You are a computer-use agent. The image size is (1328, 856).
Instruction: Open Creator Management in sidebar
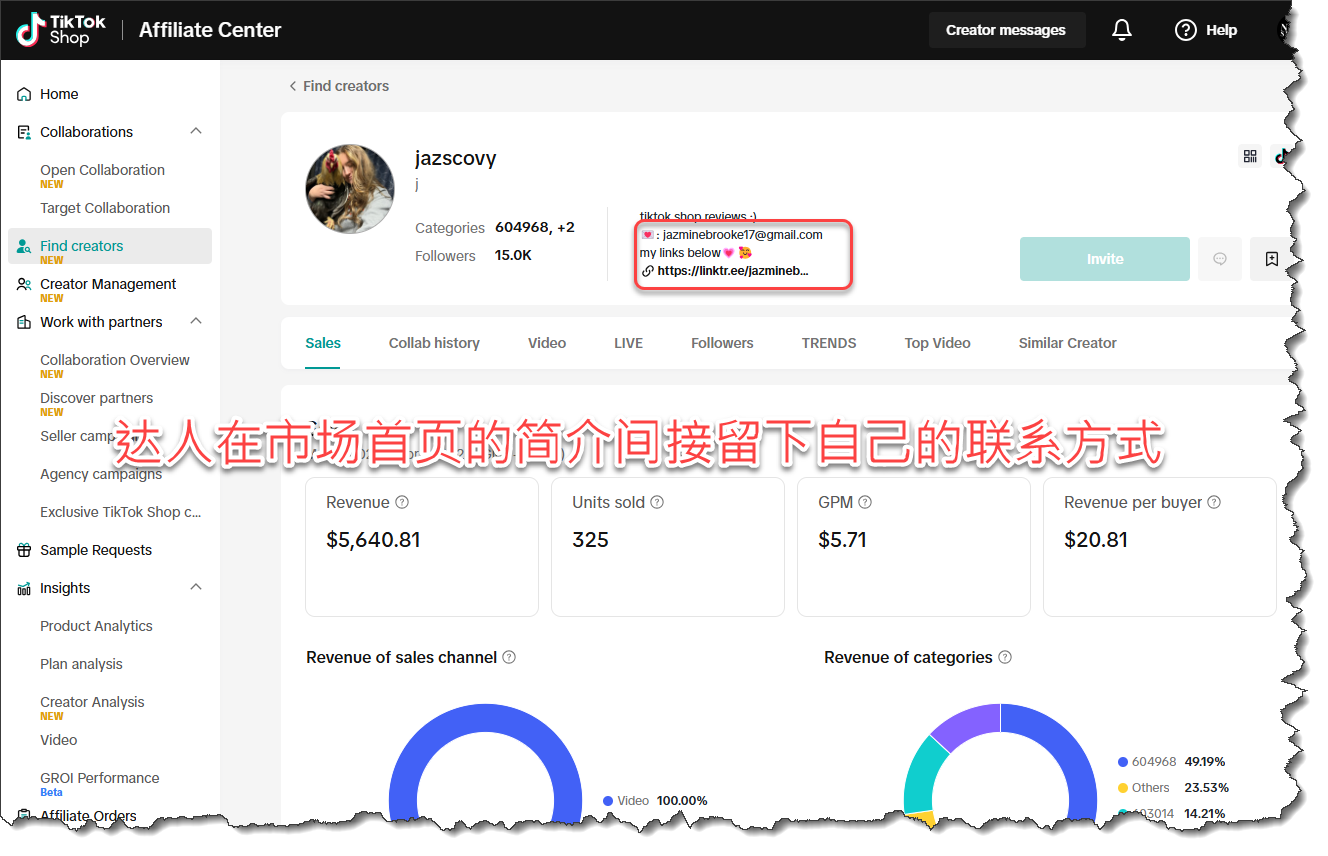(x=108, y=284)
